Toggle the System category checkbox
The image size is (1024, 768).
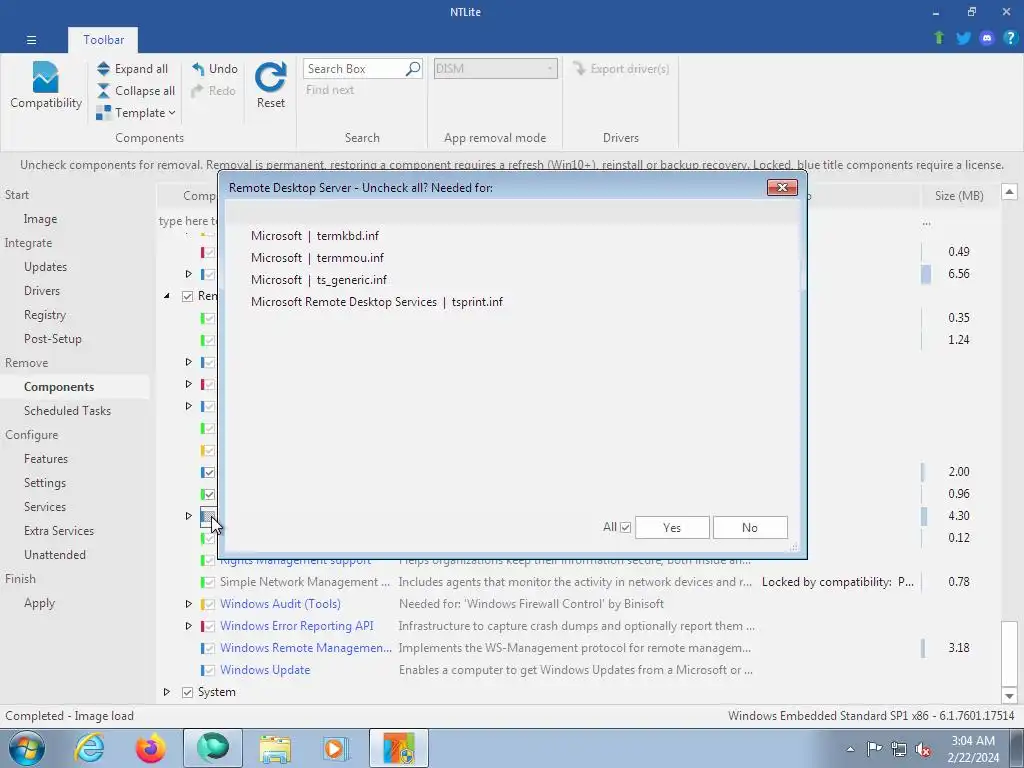tap(187, 692)
